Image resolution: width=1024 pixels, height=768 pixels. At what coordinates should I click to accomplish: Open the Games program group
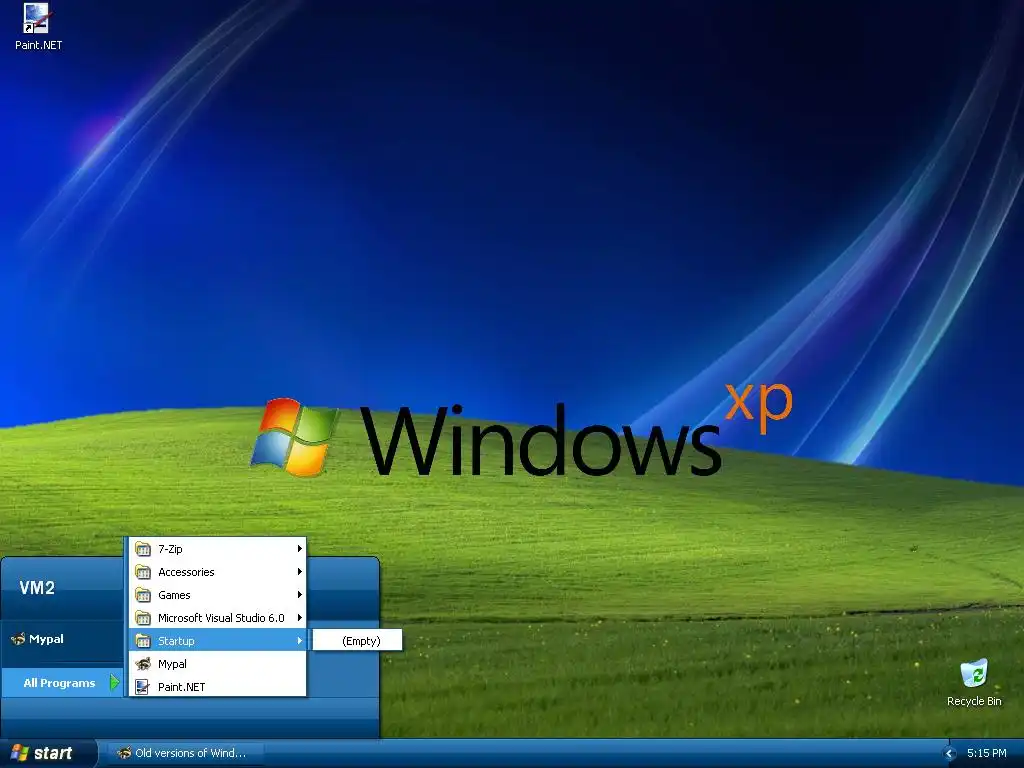pyautogui.click(x=218, y=595)
